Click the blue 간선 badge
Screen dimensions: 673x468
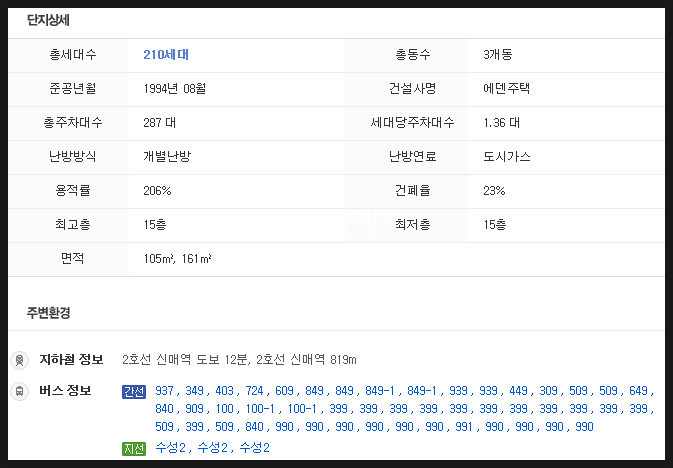(x=134, y=392)
